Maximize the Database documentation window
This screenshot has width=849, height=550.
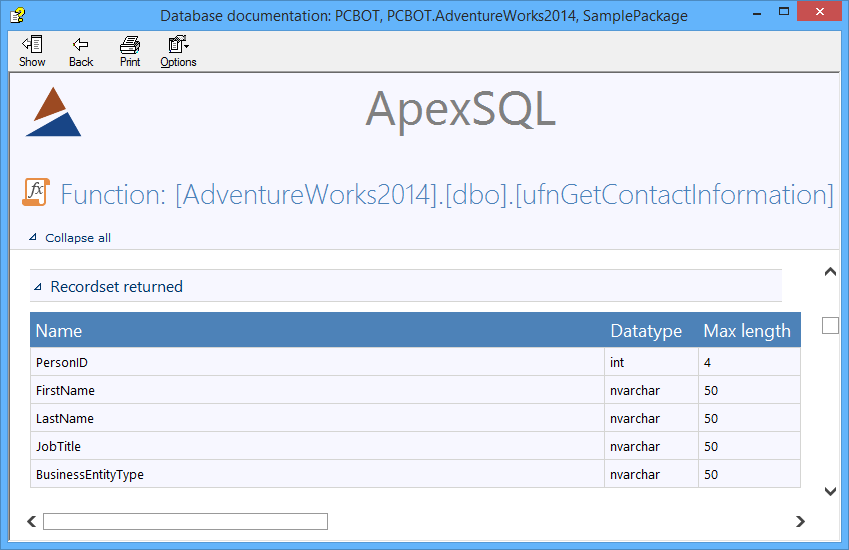pyautogui.click(x=783, y=11)
